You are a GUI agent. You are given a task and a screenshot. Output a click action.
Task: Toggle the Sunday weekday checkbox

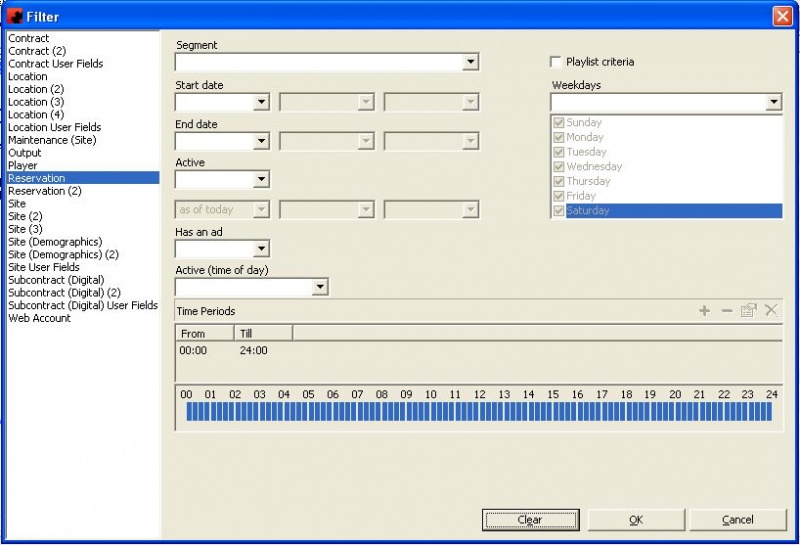[x=559, y=123]
